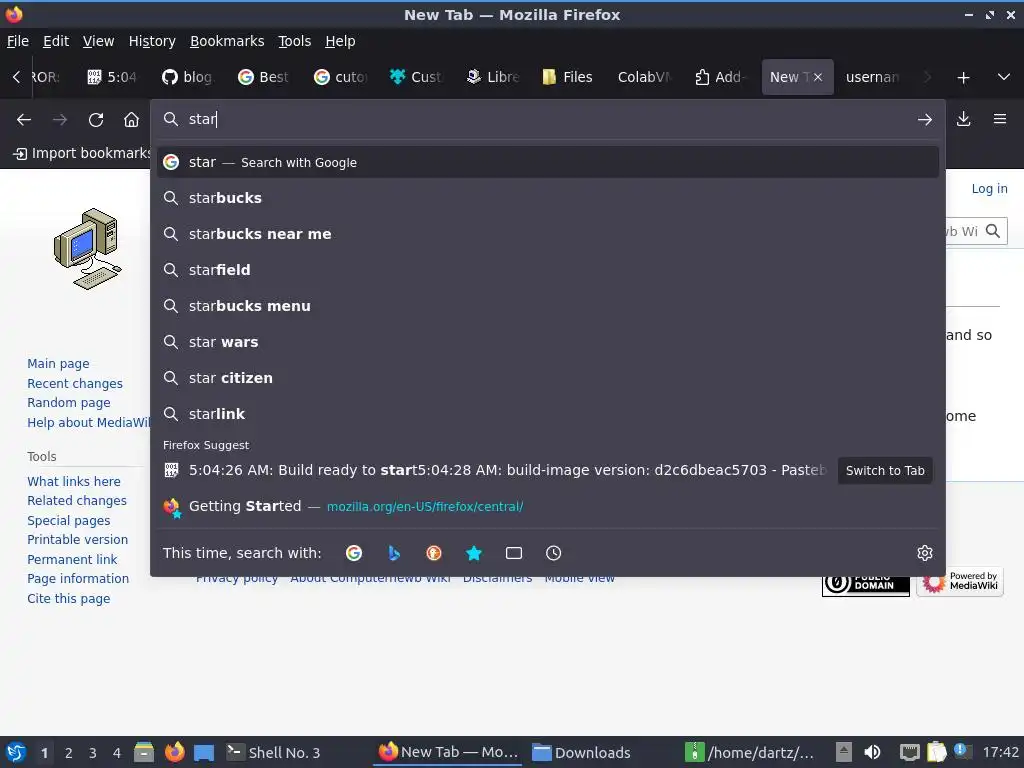
Task: Search in History clock icon
Action: (553, 553)
